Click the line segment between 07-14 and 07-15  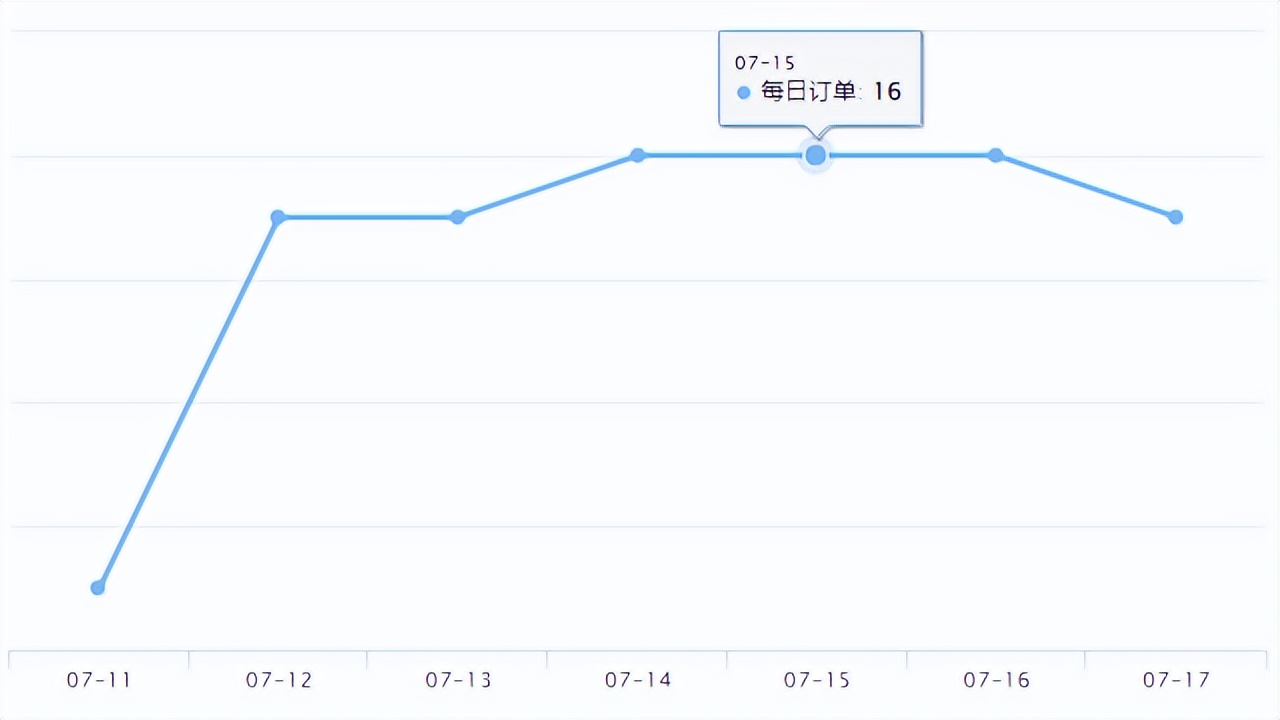(726, 155)
